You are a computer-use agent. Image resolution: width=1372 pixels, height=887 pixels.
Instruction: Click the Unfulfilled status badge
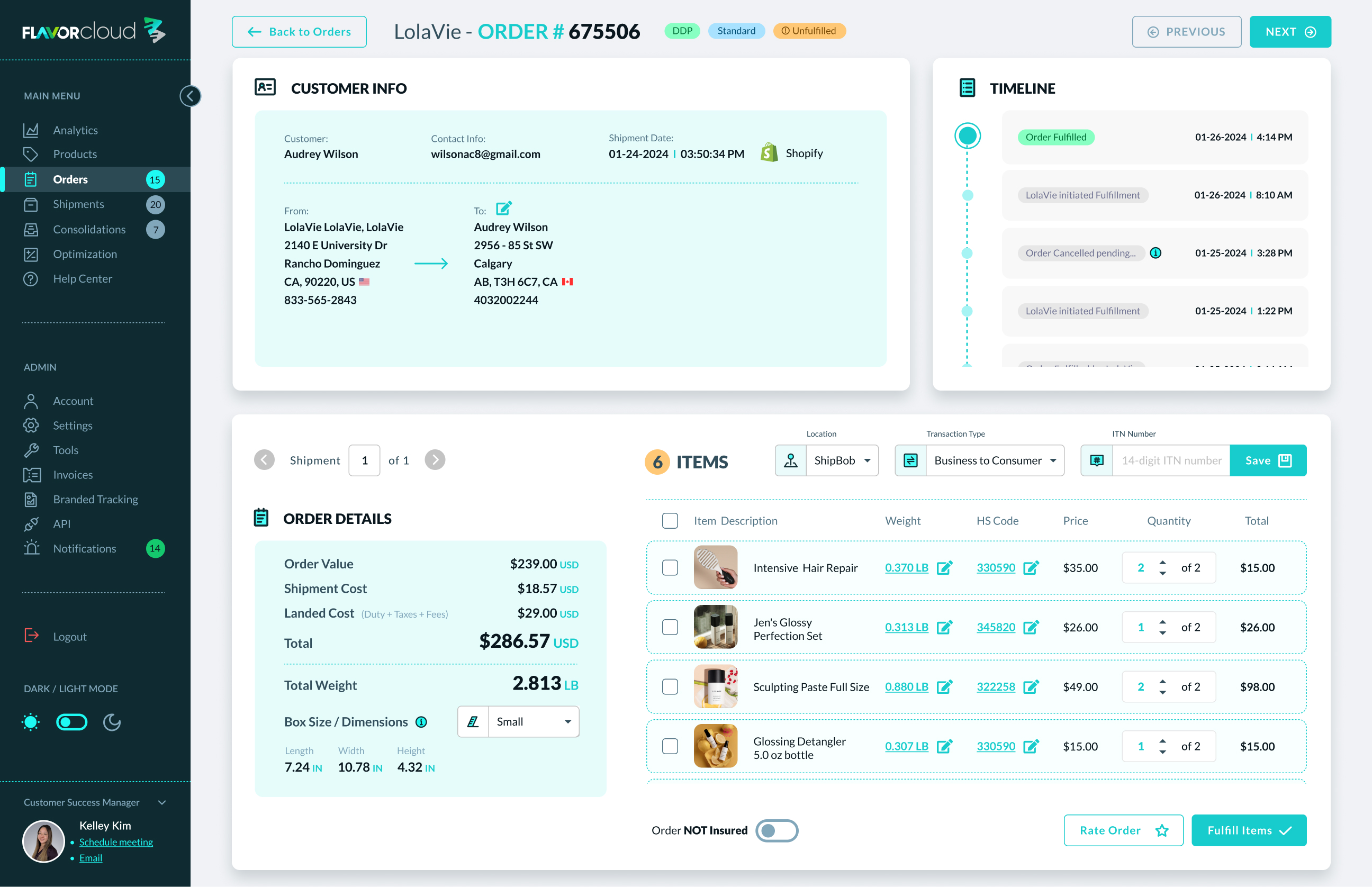pyautogui.click(x=809, y=31)
